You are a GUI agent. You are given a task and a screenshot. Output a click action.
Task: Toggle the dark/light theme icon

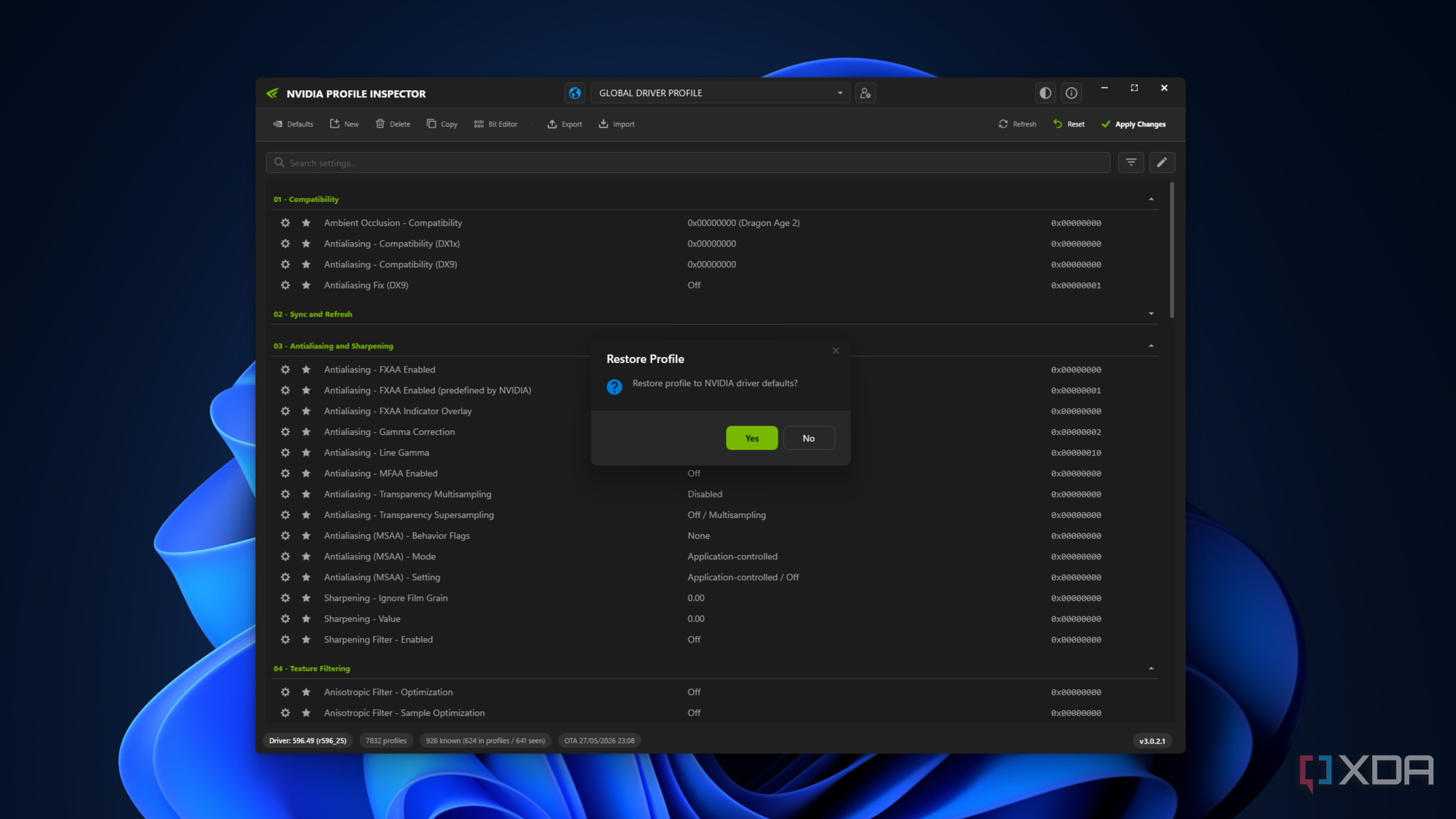tap(1045, 93)
